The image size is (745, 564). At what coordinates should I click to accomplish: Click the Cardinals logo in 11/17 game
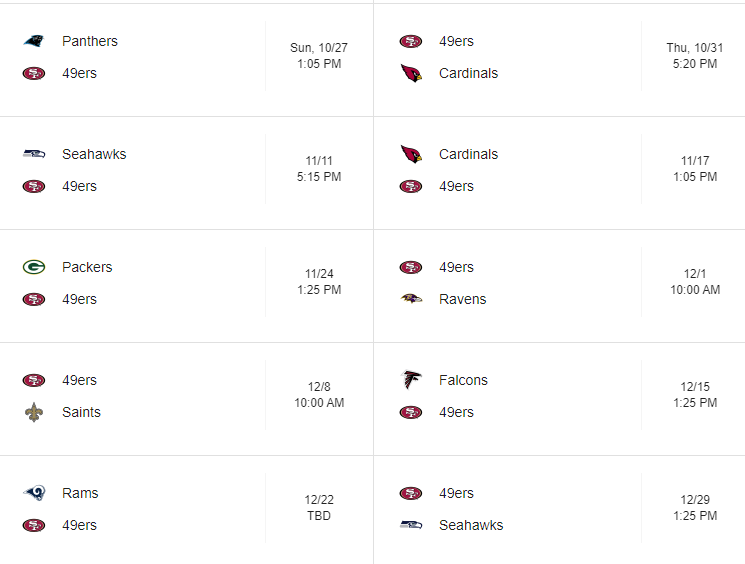(411, 154)
